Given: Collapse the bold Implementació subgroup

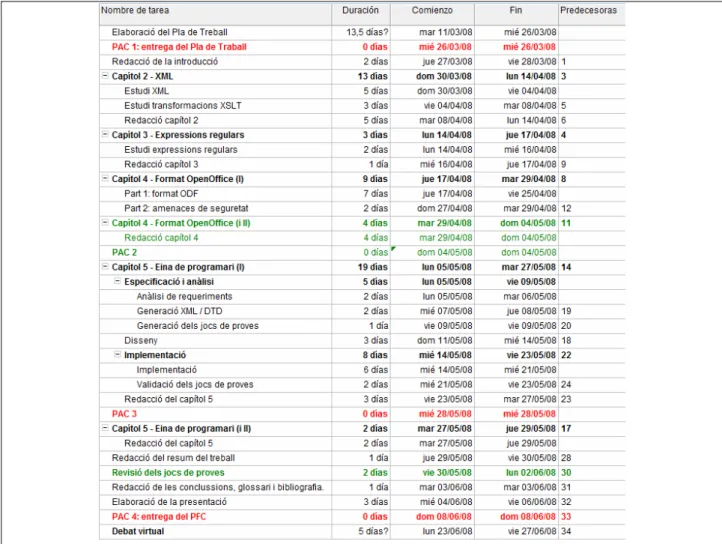Looking at the screenshot, I should [117, 354].
